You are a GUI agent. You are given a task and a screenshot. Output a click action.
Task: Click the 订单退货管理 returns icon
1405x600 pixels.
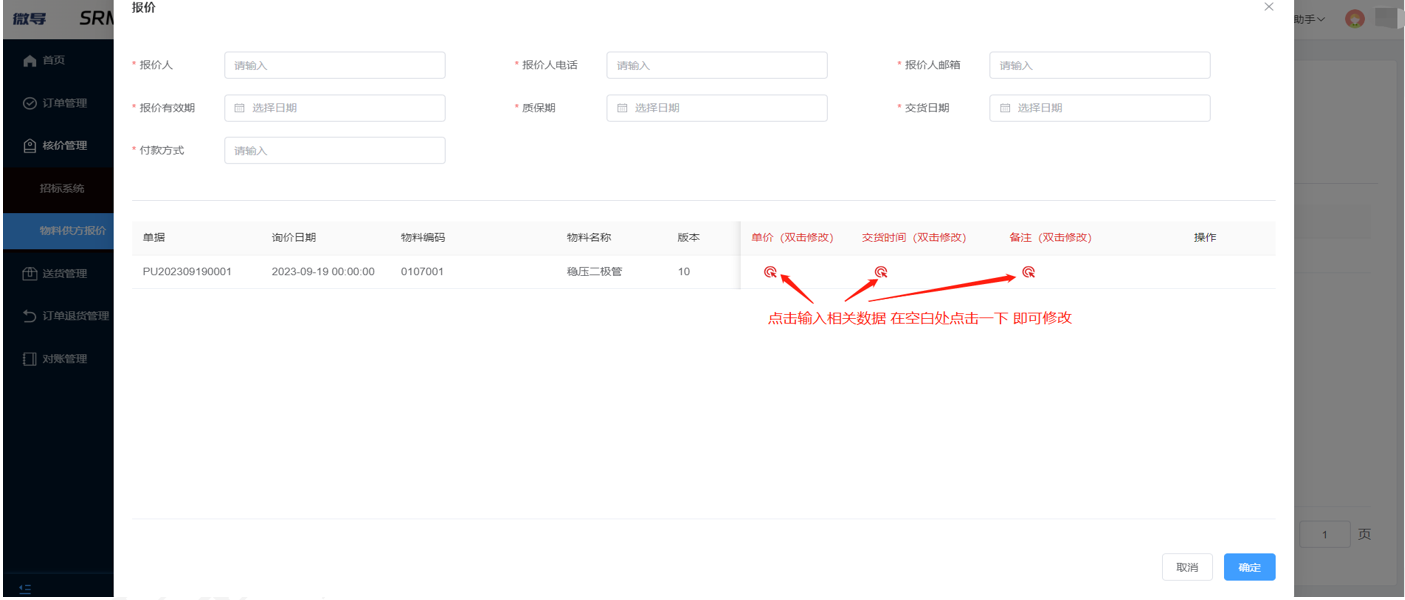tap(27, 314)
